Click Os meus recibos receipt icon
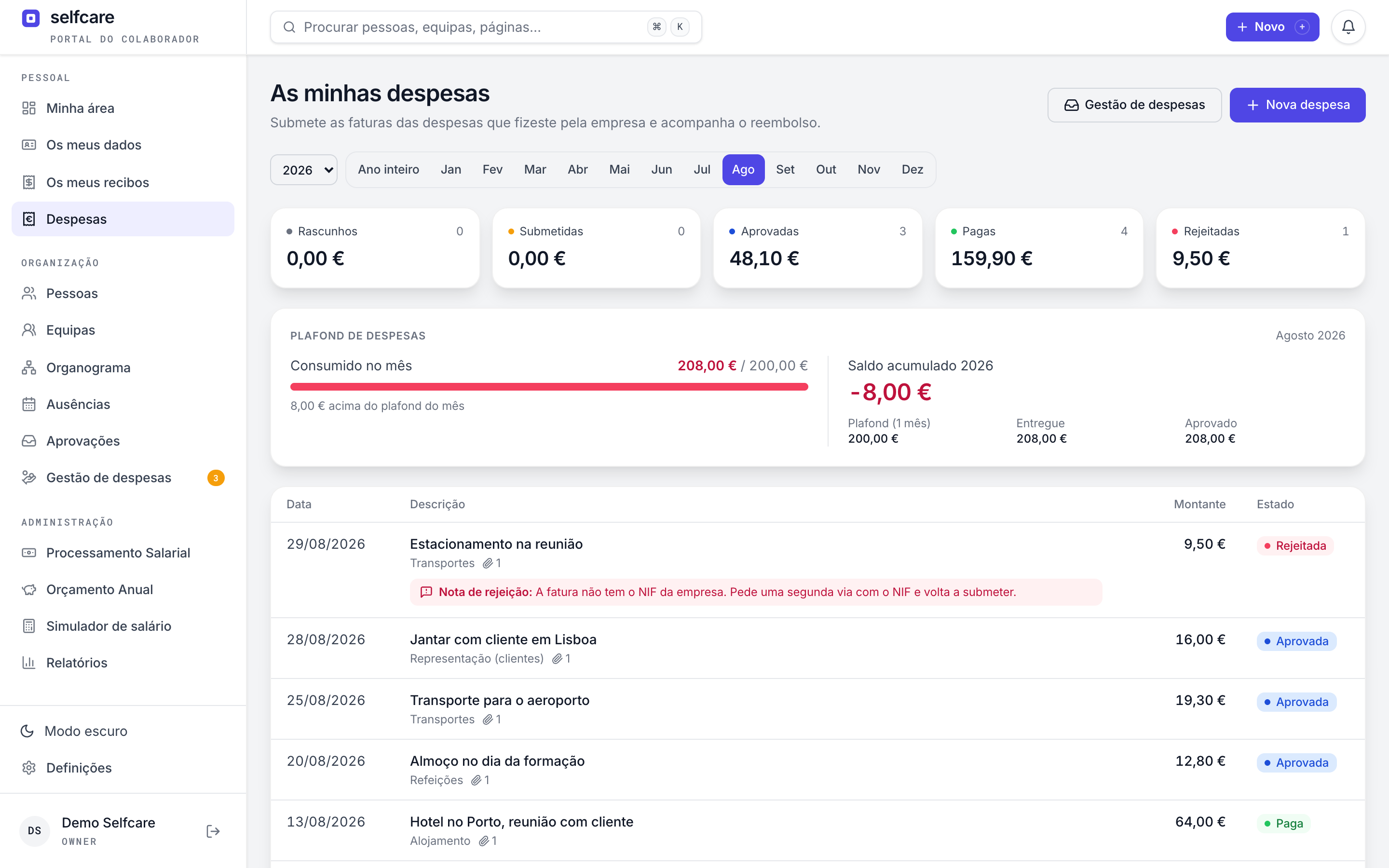This screenshot has width=1389, height=868. [x=29, y=182]
